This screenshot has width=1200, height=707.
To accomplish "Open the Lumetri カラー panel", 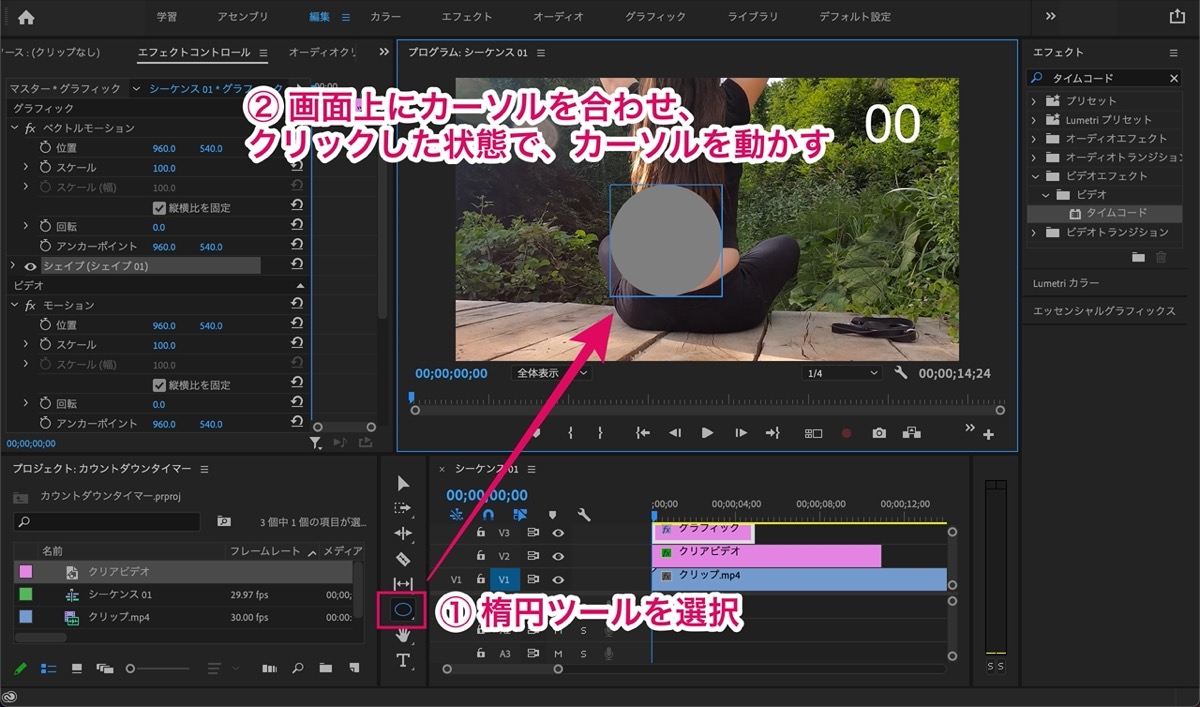I will [x=1066, y=284].
